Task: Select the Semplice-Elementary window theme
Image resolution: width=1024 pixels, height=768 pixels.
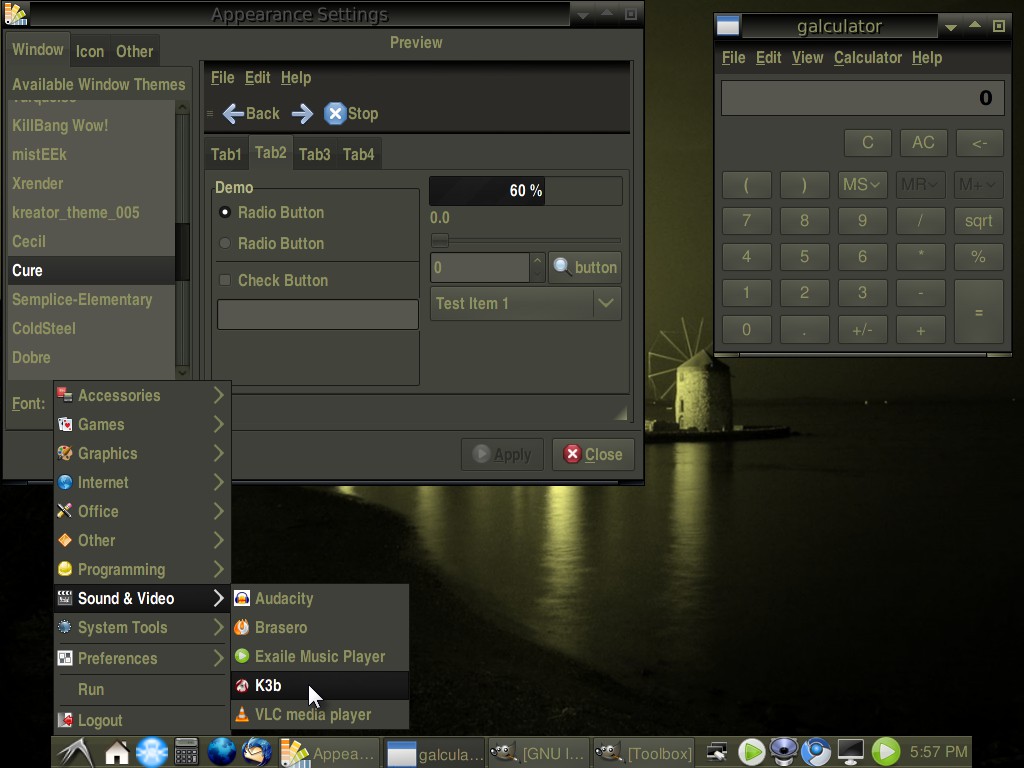Action: point(91,300)
